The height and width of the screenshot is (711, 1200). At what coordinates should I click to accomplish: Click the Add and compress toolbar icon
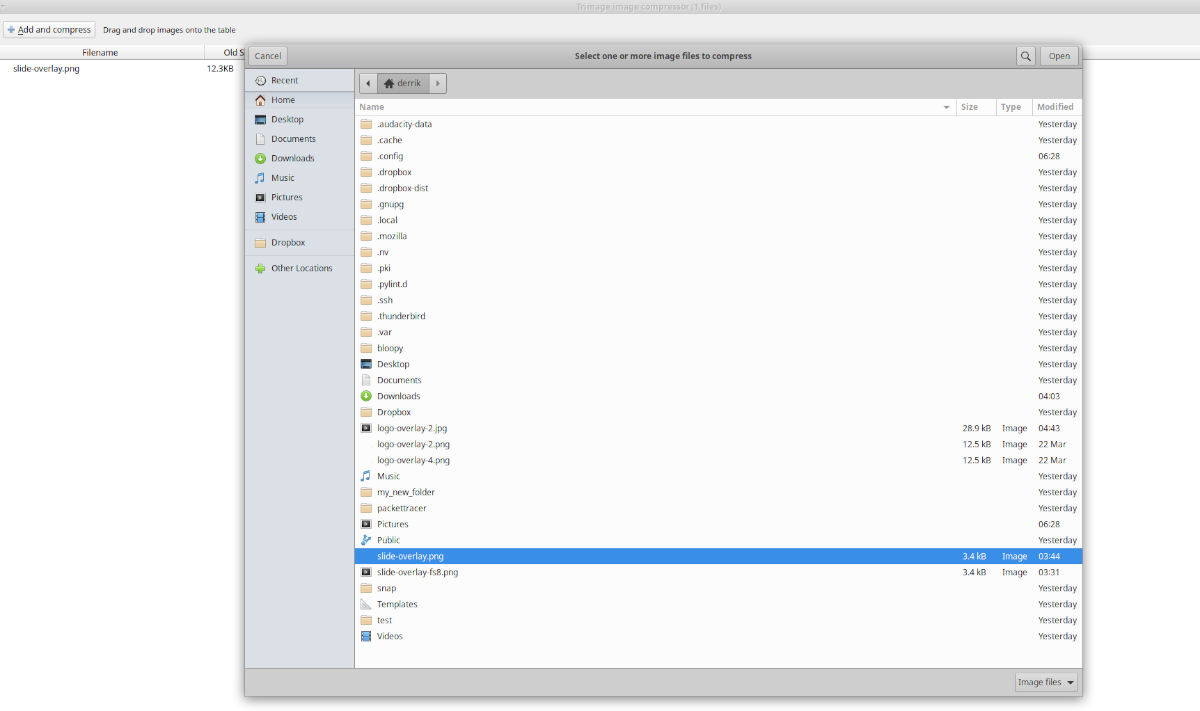15,29
